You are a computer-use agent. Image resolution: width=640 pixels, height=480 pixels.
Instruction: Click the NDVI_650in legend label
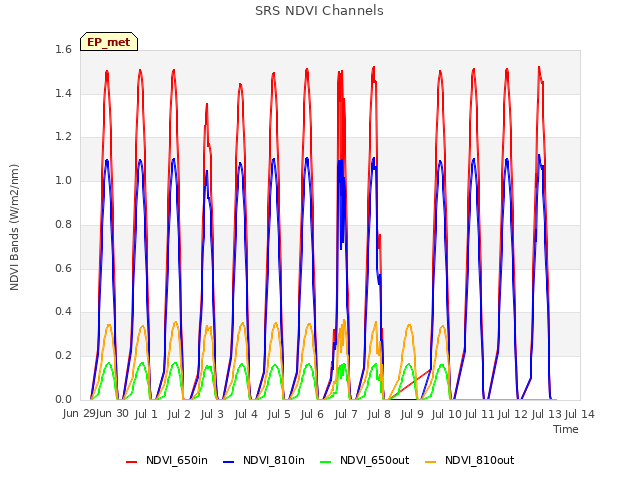(177, 461)
